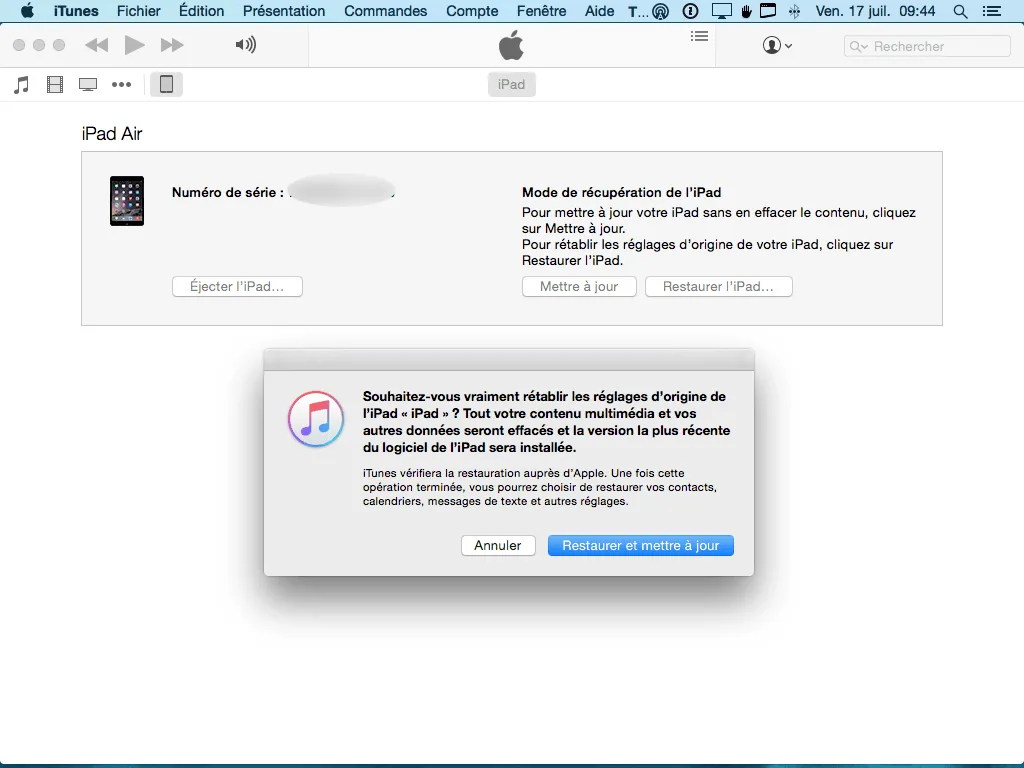Image resolution: width=1024 pixels, height=768 pixels.
Task: Open the Fichier menu
Action: [138, 11]
